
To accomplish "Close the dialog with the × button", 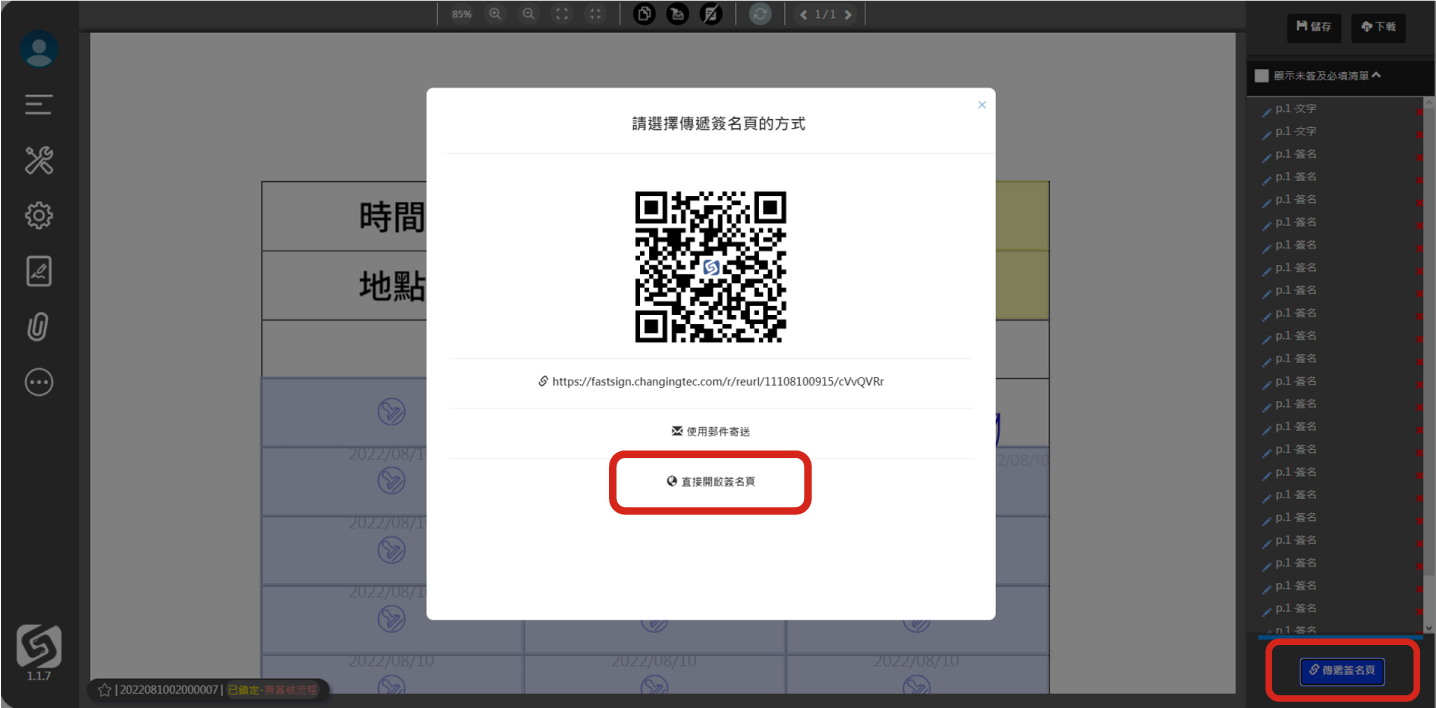I will (x=981, y=105).
